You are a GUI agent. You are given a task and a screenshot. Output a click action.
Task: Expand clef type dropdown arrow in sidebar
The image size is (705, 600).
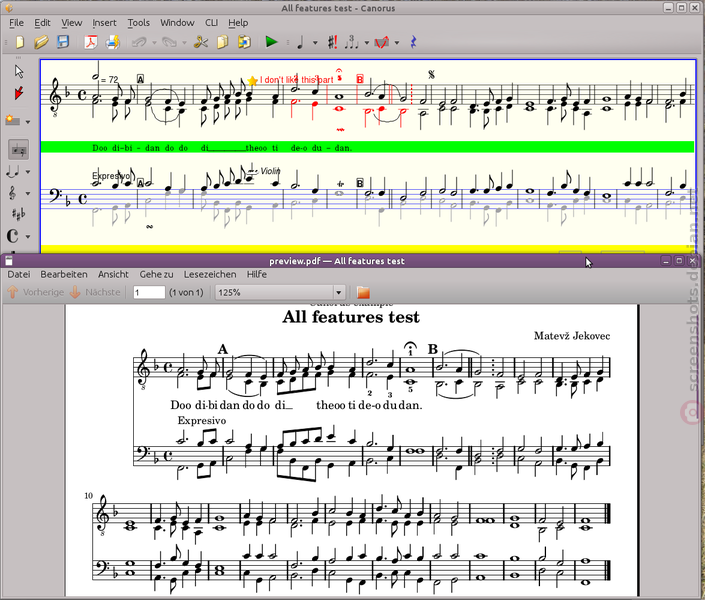click(28, 193)
